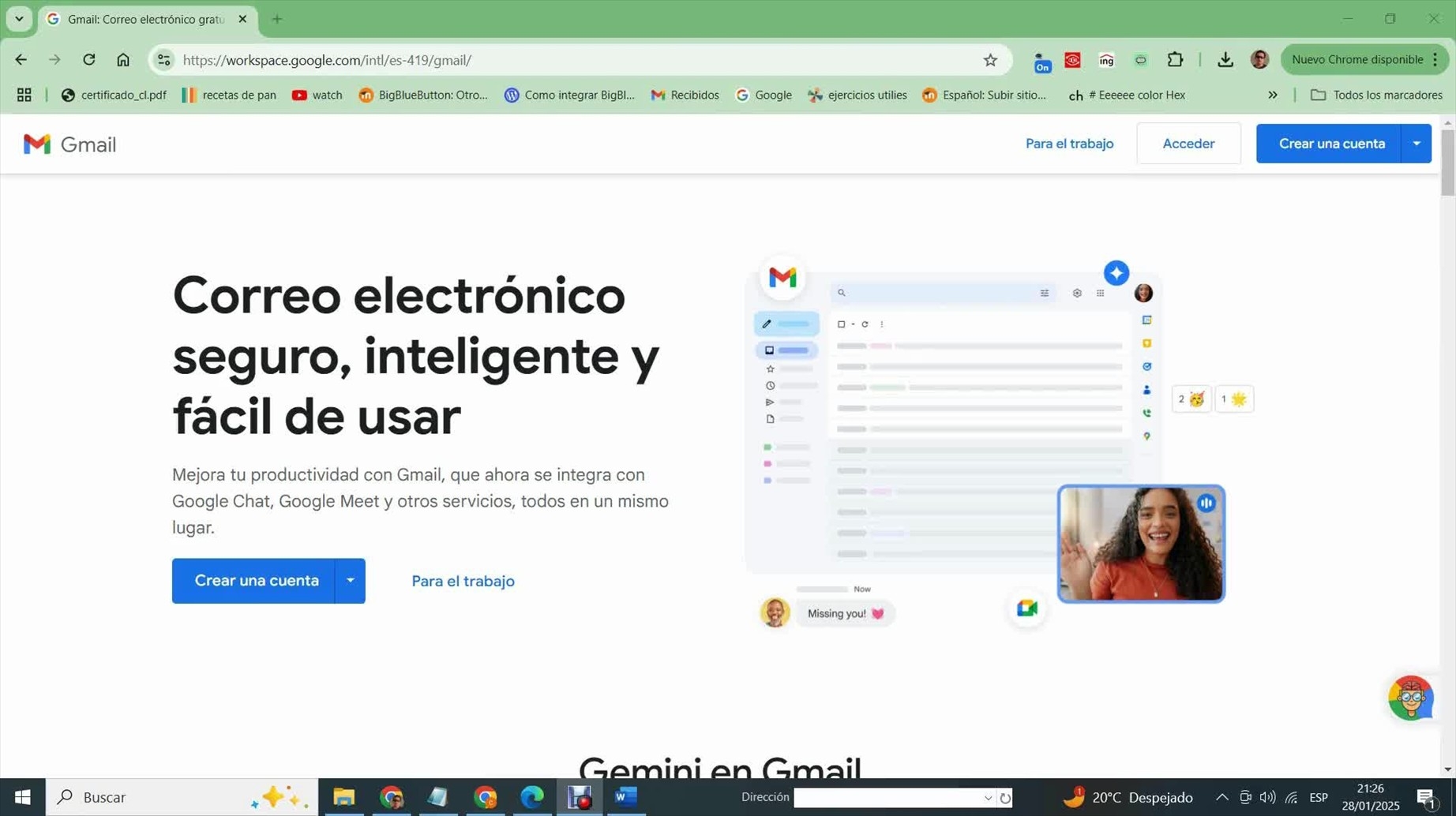Screen dimensions: 1456x816
Task: Open the Chrome extensions puzzle icon
Action: (x=1175, y=60)
